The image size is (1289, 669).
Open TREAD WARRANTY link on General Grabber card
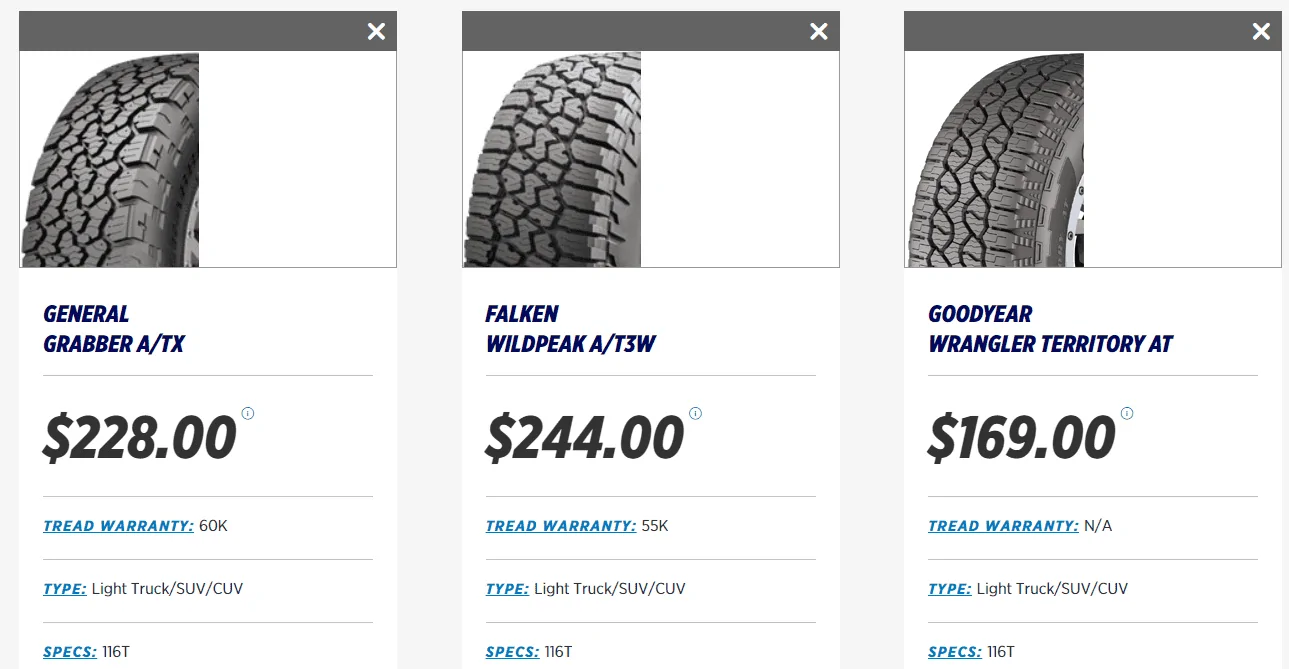tap(117, 525)
